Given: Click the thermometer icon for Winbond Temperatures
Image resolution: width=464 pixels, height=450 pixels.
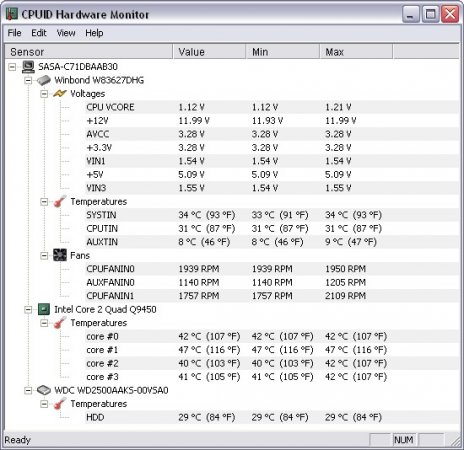Looking at the screenshot, I should click(60, 201).
